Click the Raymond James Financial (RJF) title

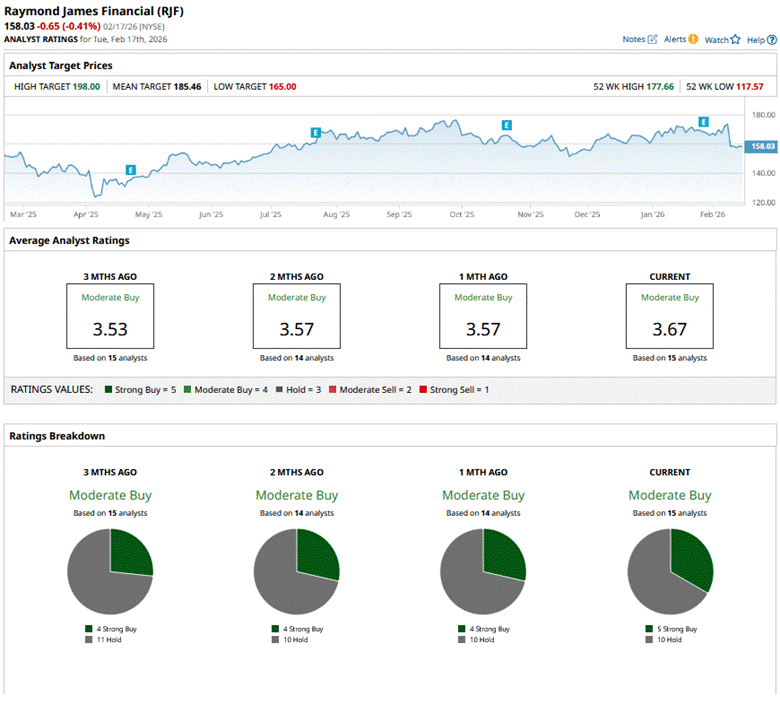(x=94, y=10)
